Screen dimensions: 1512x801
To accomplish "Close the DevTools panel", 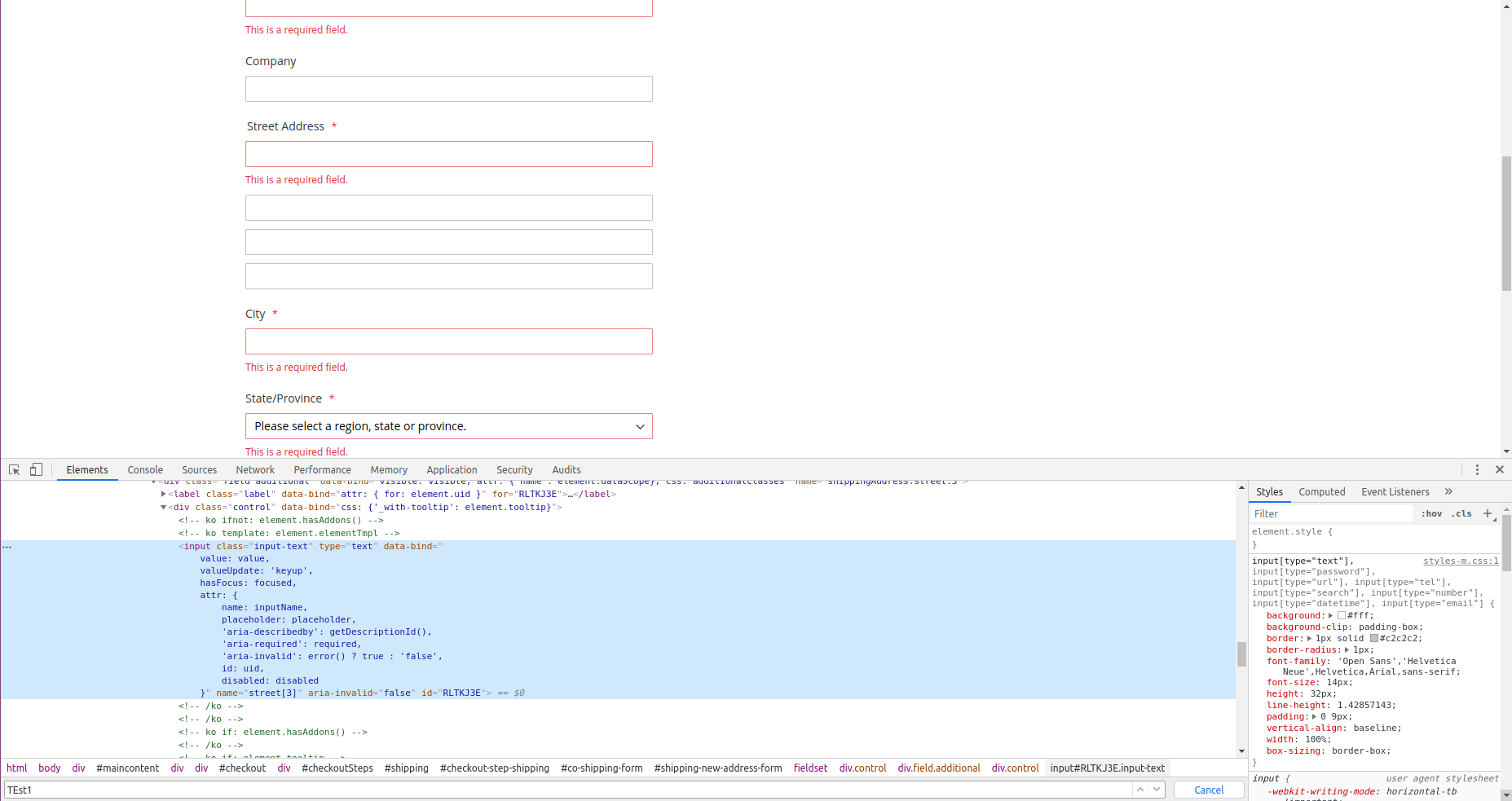I will (1500, 469).
